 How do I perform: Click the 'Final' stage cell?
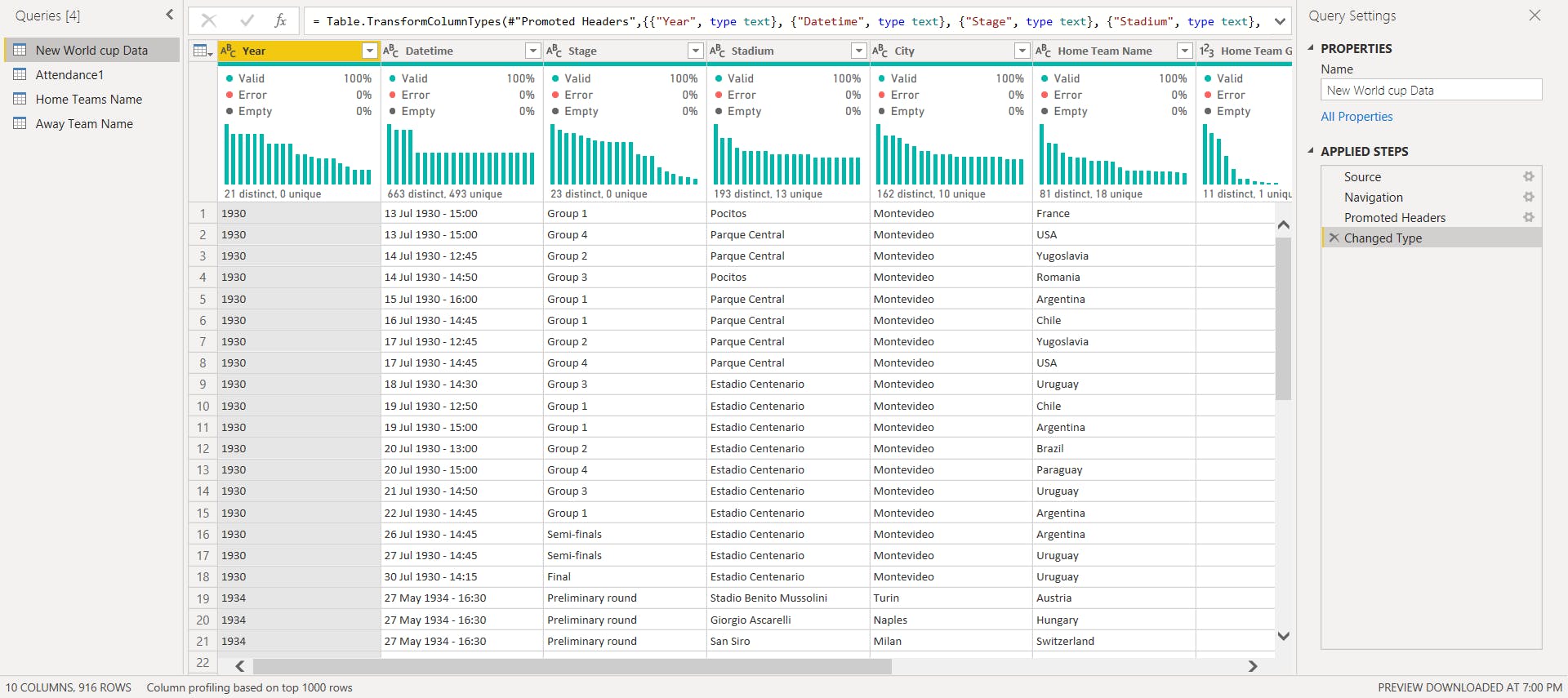click(x=625, y=576)
